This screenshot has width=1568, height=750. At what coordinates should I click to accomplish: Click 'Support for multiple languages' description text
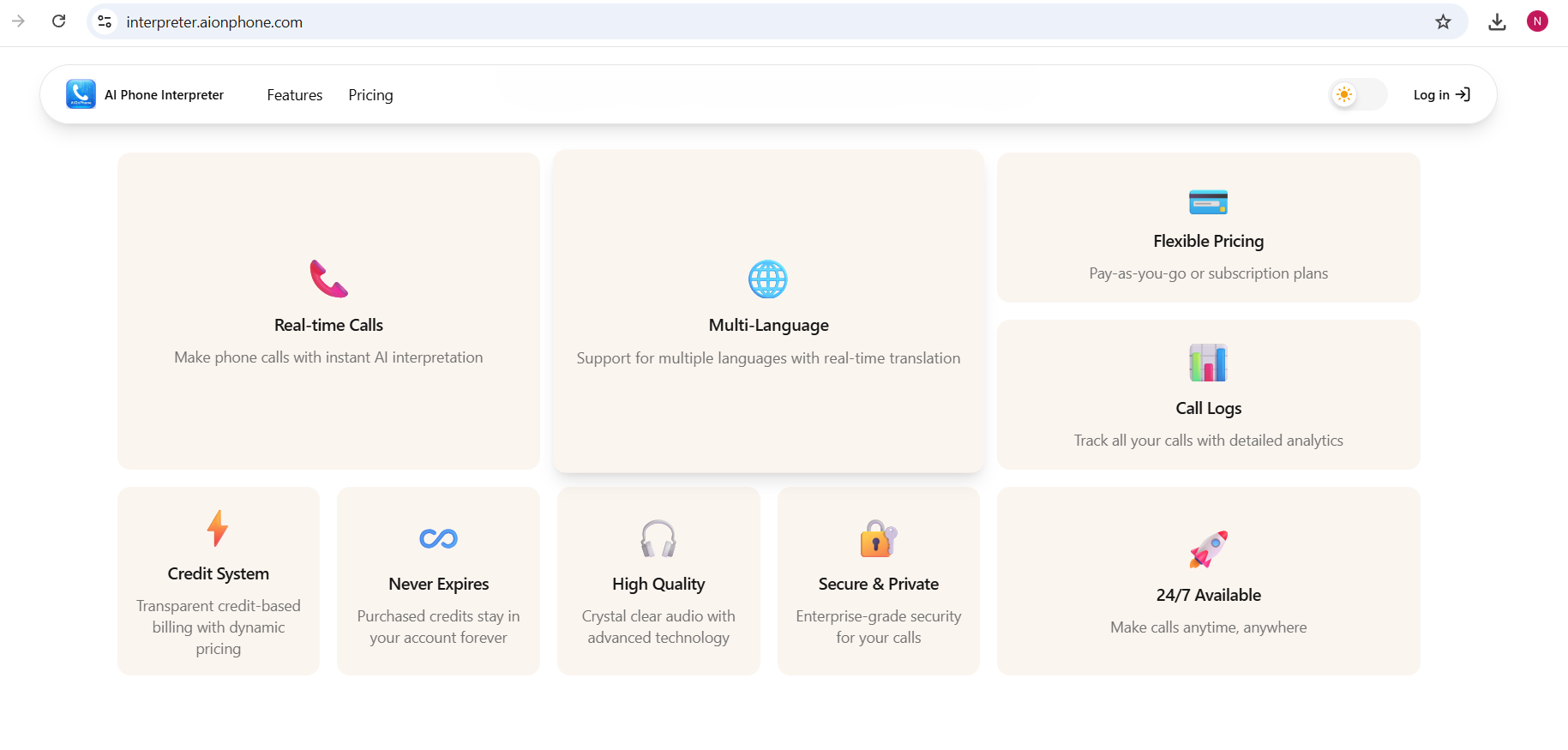pos(768,358)
